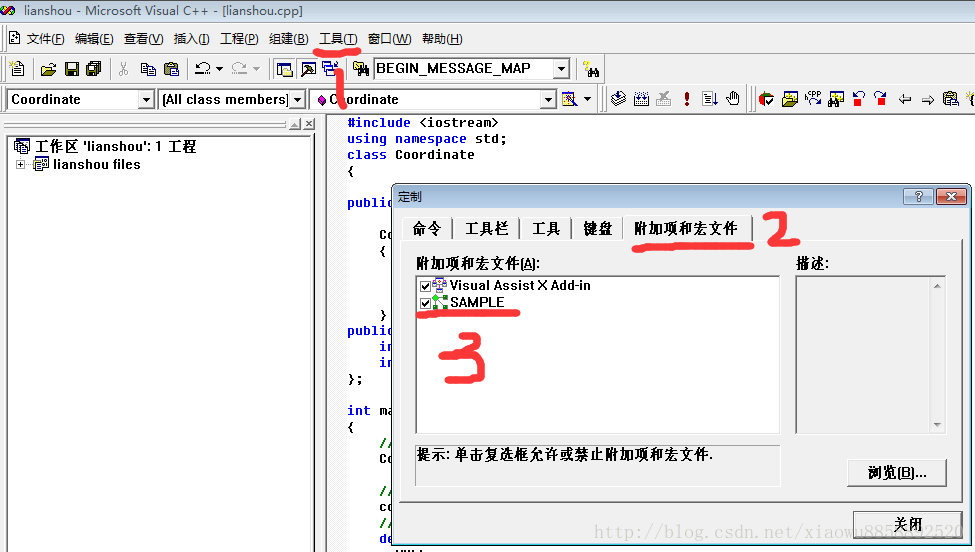
Task: Open the All class members filter dropdown
Action: tap(297, 99)
